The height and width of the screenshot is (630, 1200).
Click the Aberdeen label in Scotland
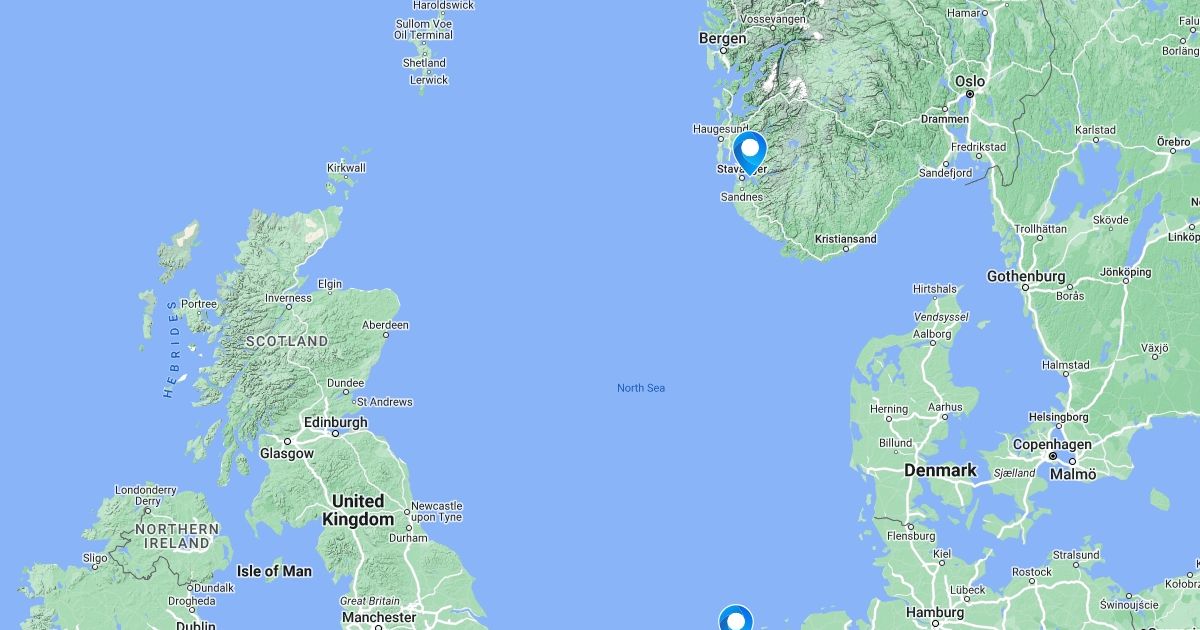pyautogui.click(x=385, y=325)
